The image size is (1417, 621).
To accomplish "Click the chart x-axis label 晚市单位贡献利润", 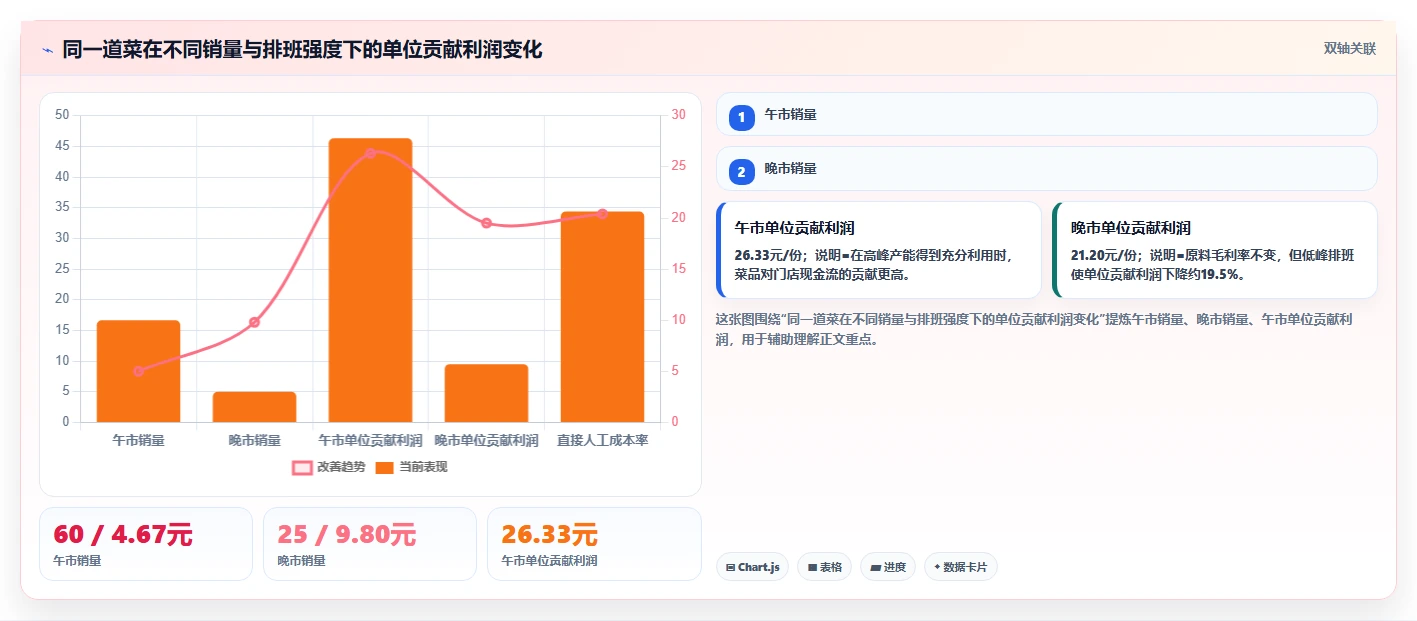I will coord(486,440).
